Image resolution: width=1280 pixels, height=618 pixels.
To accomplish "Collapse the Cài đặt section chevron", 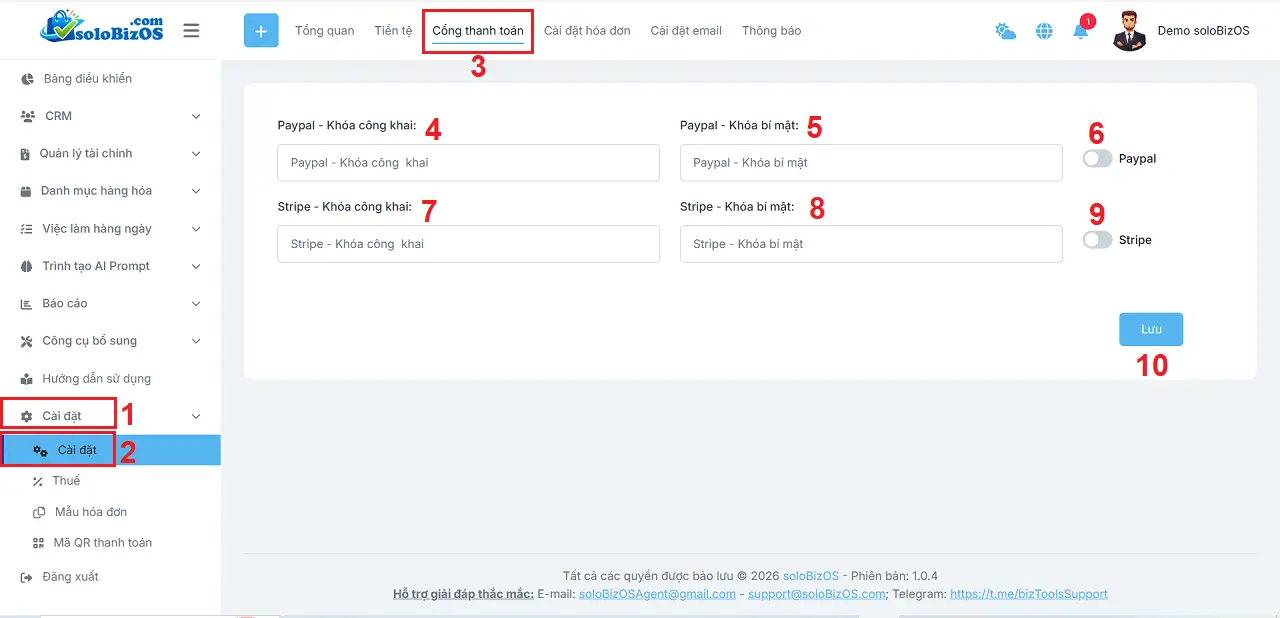I will point(196,416).
